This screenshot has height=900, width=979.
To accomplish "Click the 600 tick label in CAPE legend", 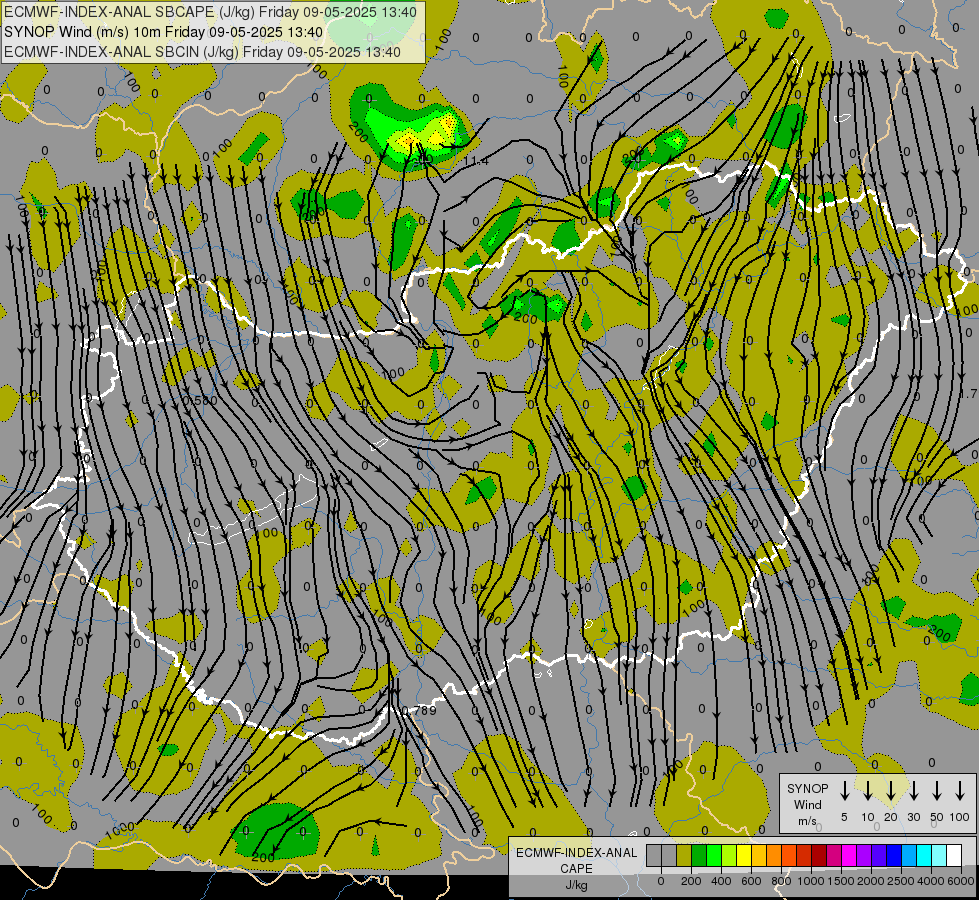I will (751, 881).
